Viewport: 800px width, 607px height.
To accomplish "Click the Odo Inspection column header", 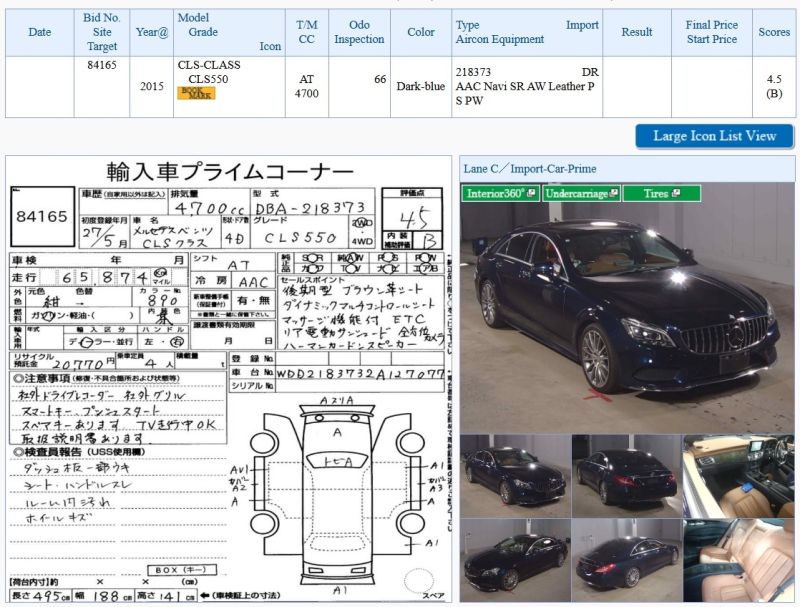I will click(x=359, y=32).
